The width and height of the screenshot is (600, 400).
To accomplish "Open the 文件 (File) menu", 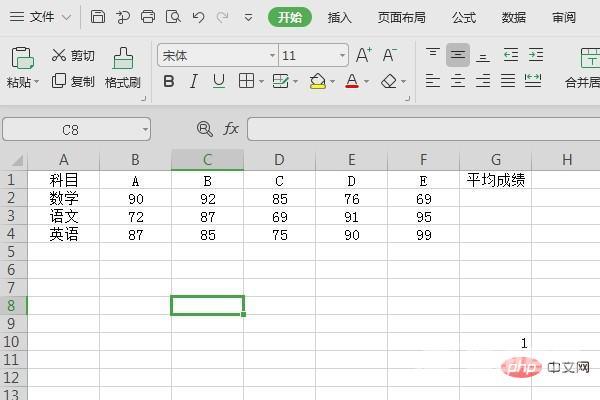I will click(x=40, y=17).
